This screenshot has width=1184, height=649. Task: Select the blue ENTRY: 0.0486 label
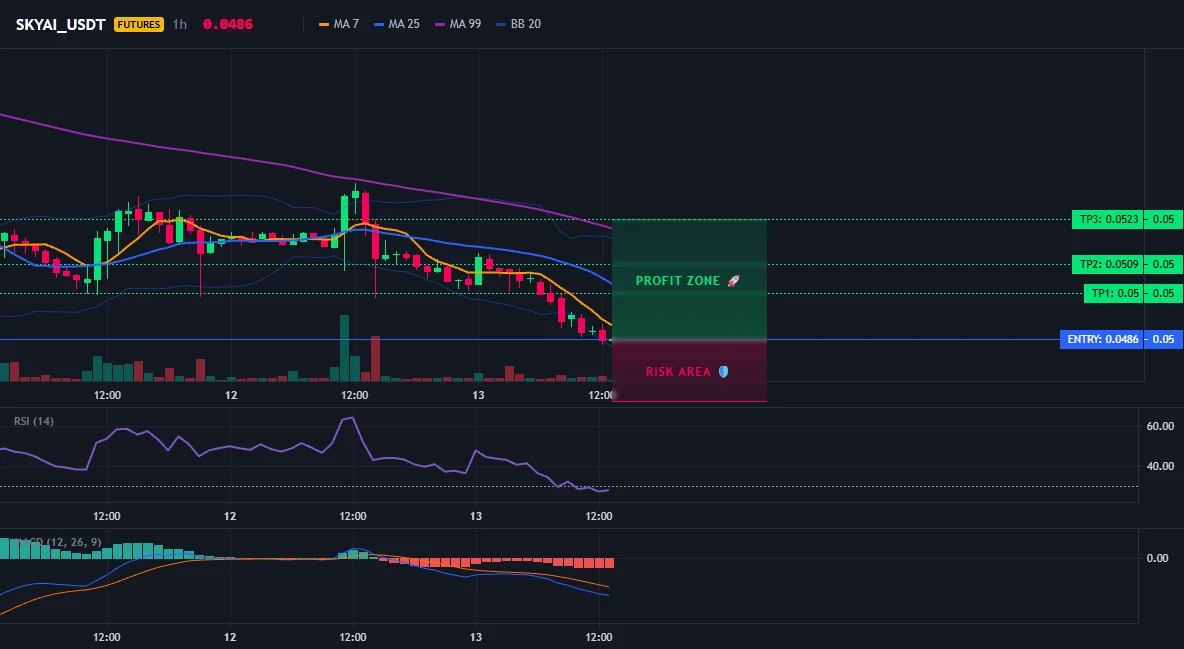pos(1102,339)
